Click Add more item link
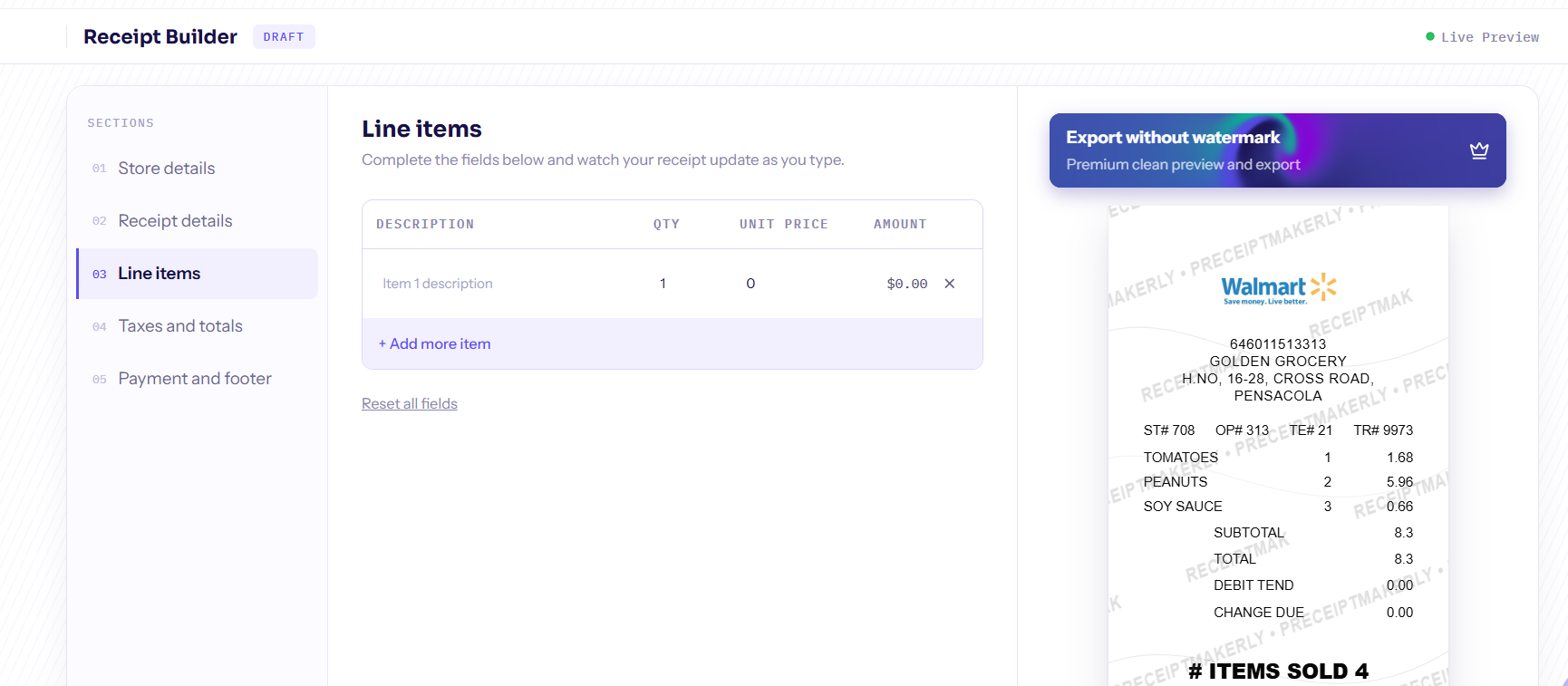This screenshot has height=686, width=1568. coord(435,344)
